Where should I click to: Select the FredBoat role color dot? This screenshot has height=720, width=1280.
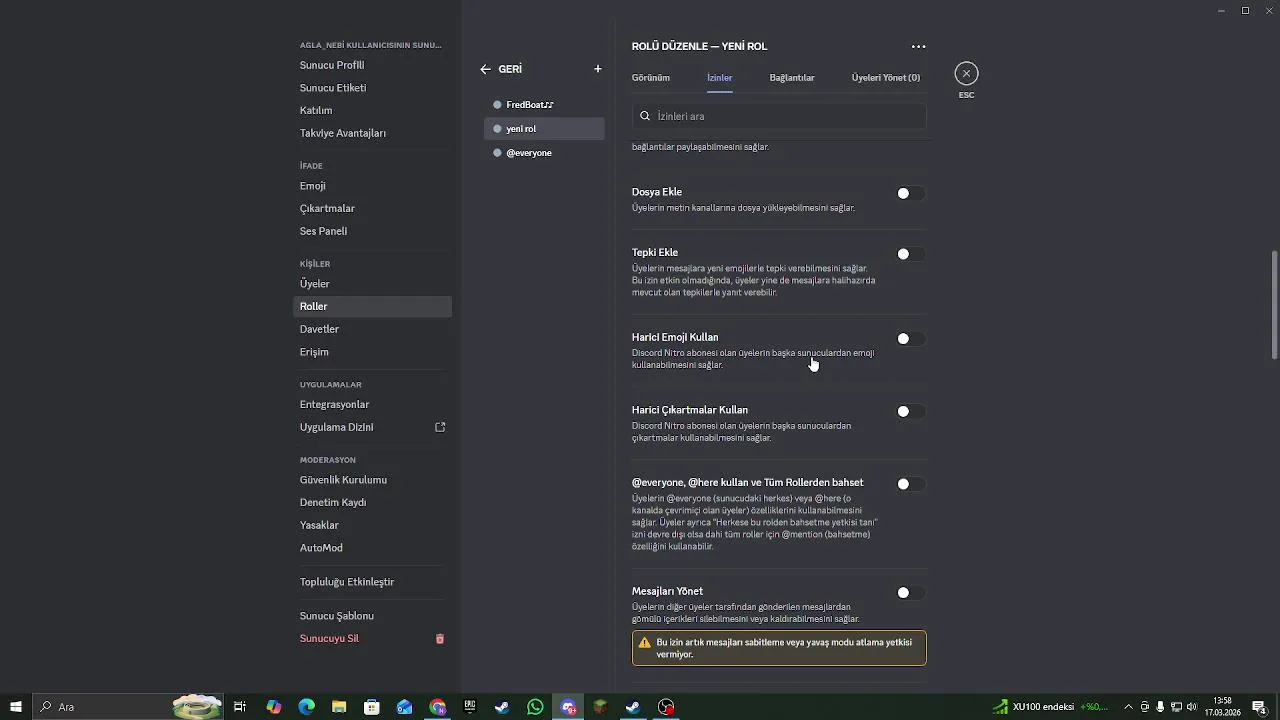(498, 105)
